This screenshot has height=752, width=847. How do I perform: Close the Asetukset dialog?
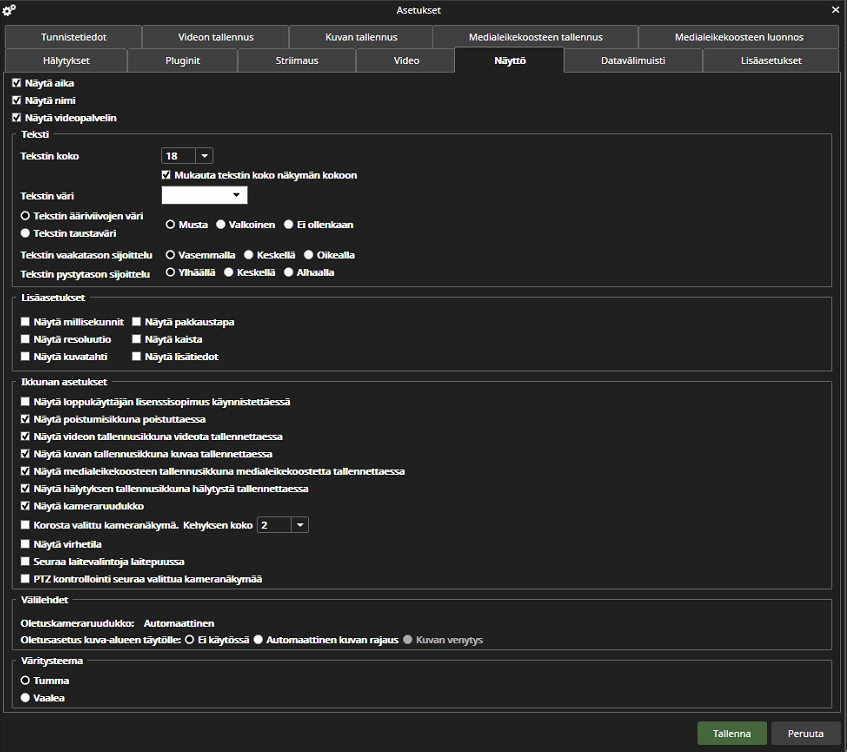[835, 10]
